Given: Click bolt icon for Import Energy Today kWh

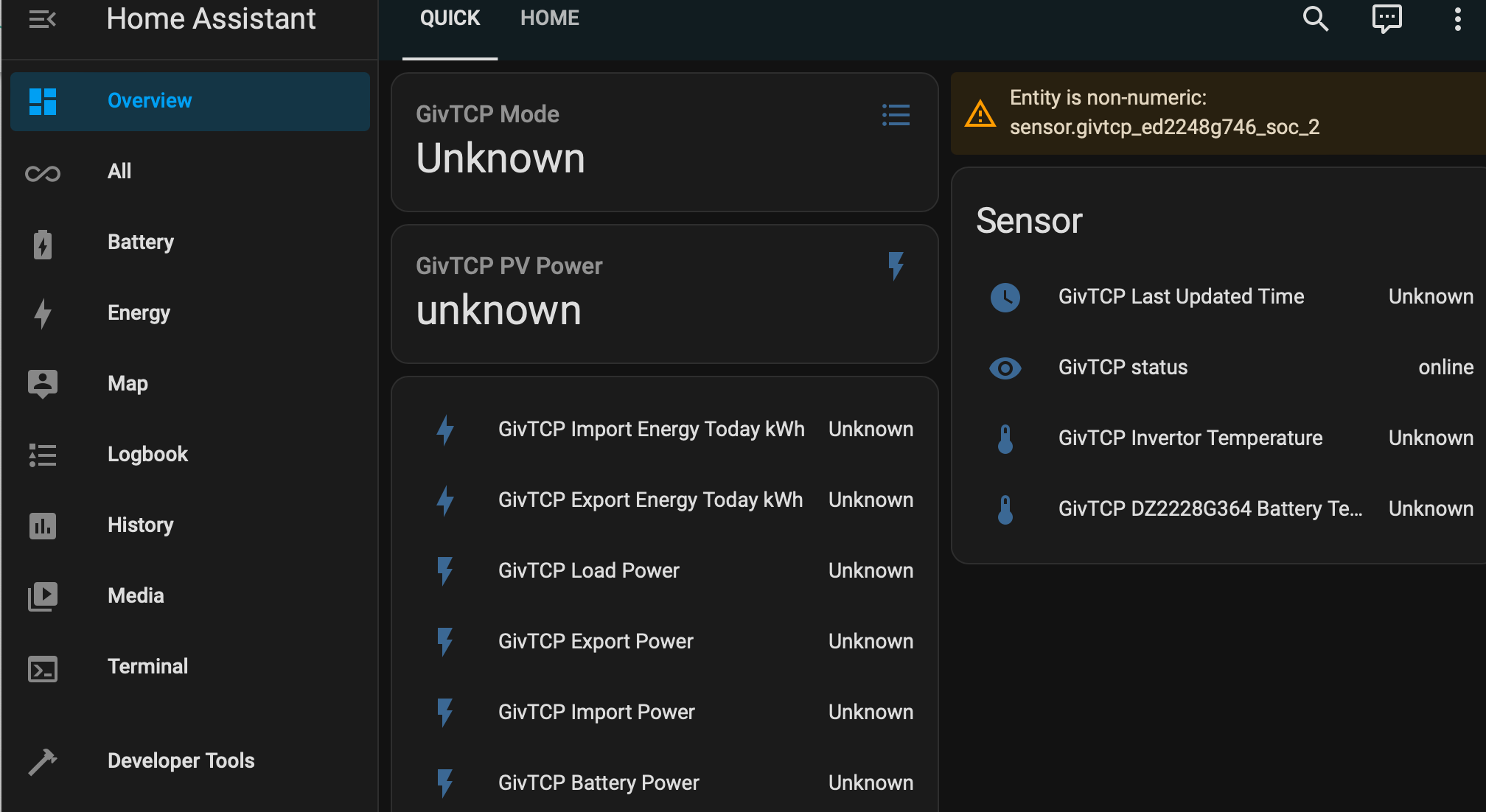Looking at the screenshot, I should [x=444, y=430].
